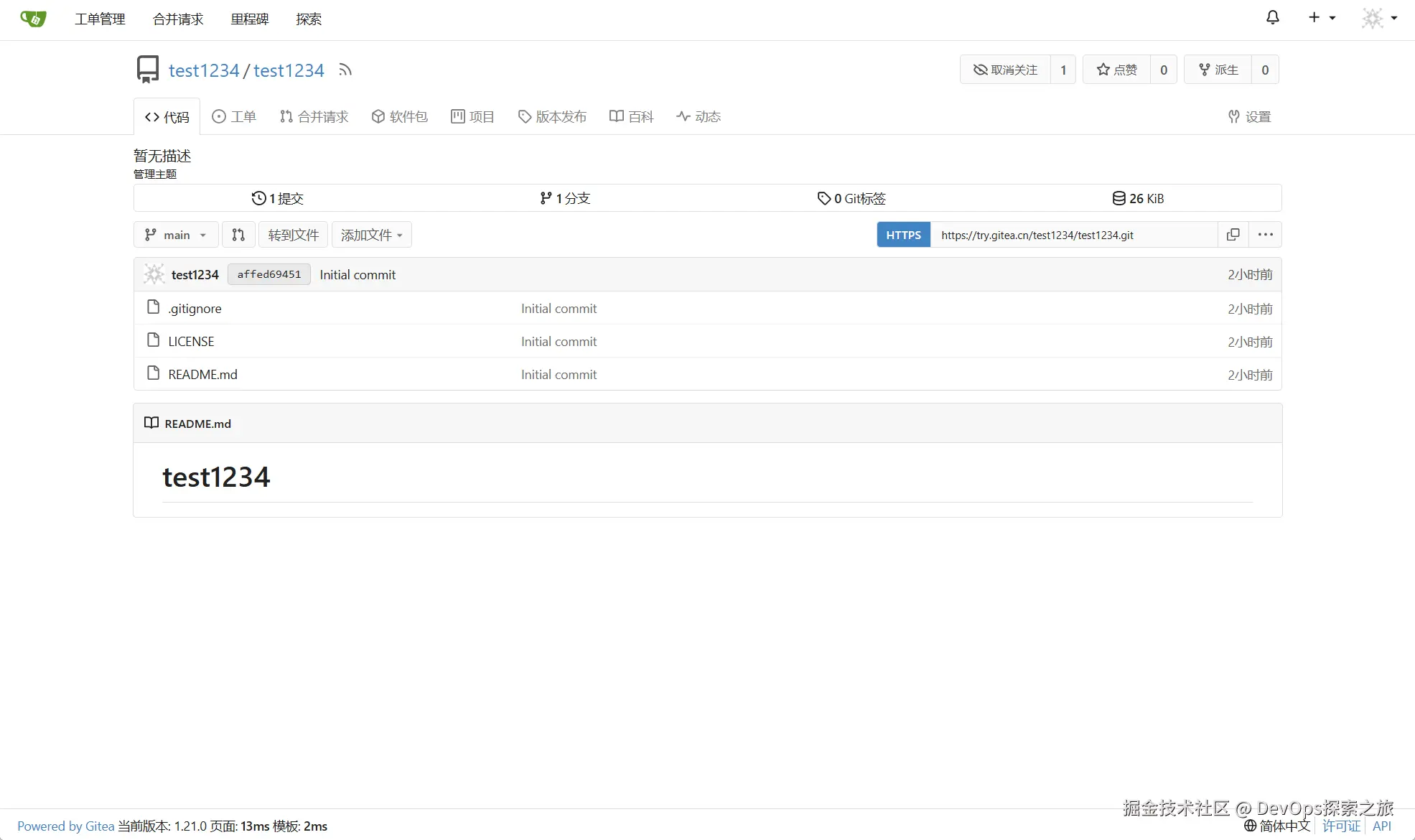Open the 添加文件 dropdown

click(x=371, y=235)
